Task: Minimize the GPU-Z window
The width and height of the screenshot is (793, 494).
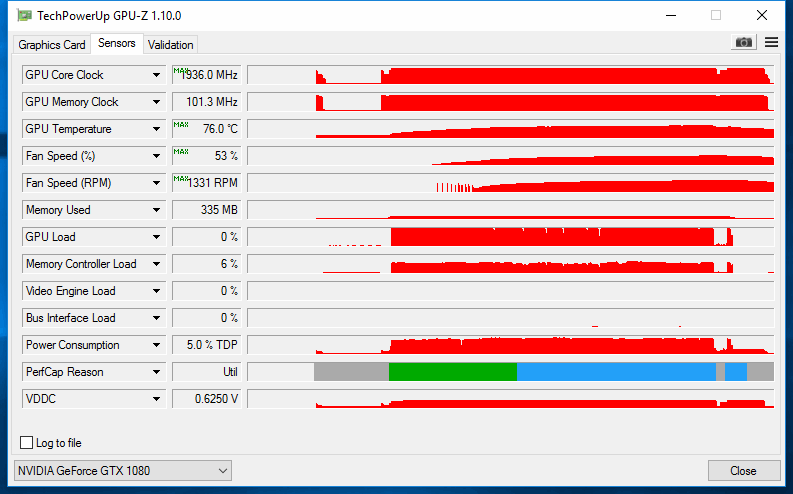Action: coord(671,16)
